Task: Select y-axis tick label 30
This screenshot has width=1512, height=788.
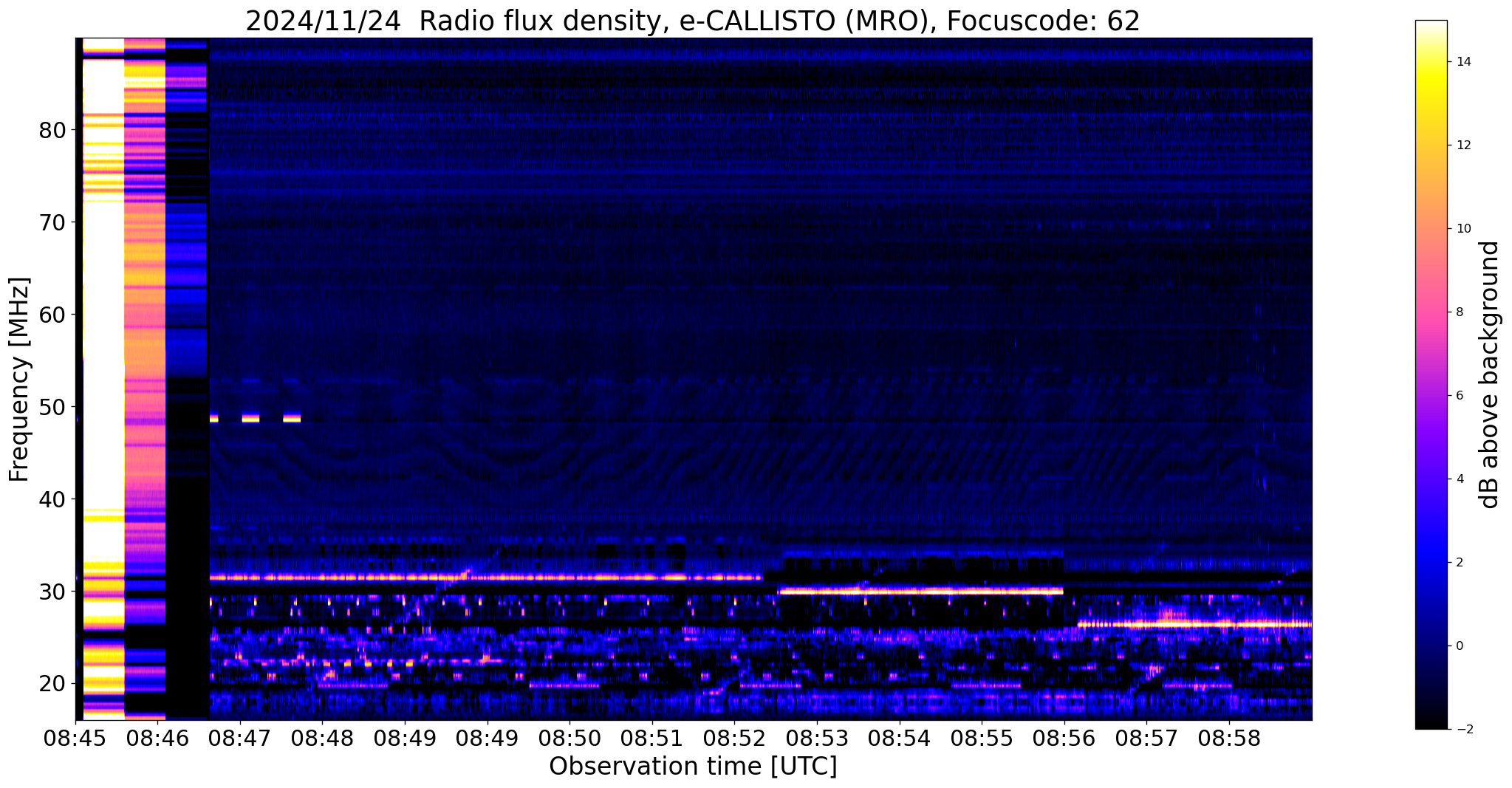Action: (x=53, y=592)
